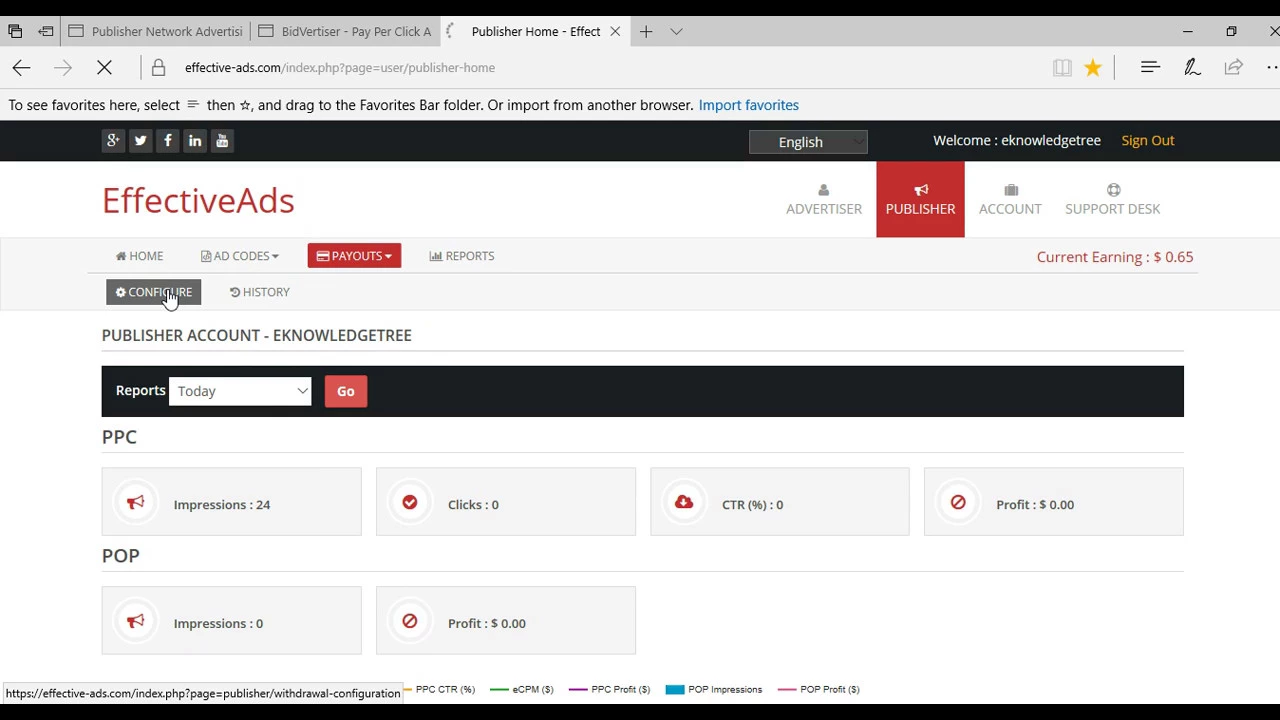Click the favorites star icon
Screen dimensions: 1280x720
[x=1093, y=68]
